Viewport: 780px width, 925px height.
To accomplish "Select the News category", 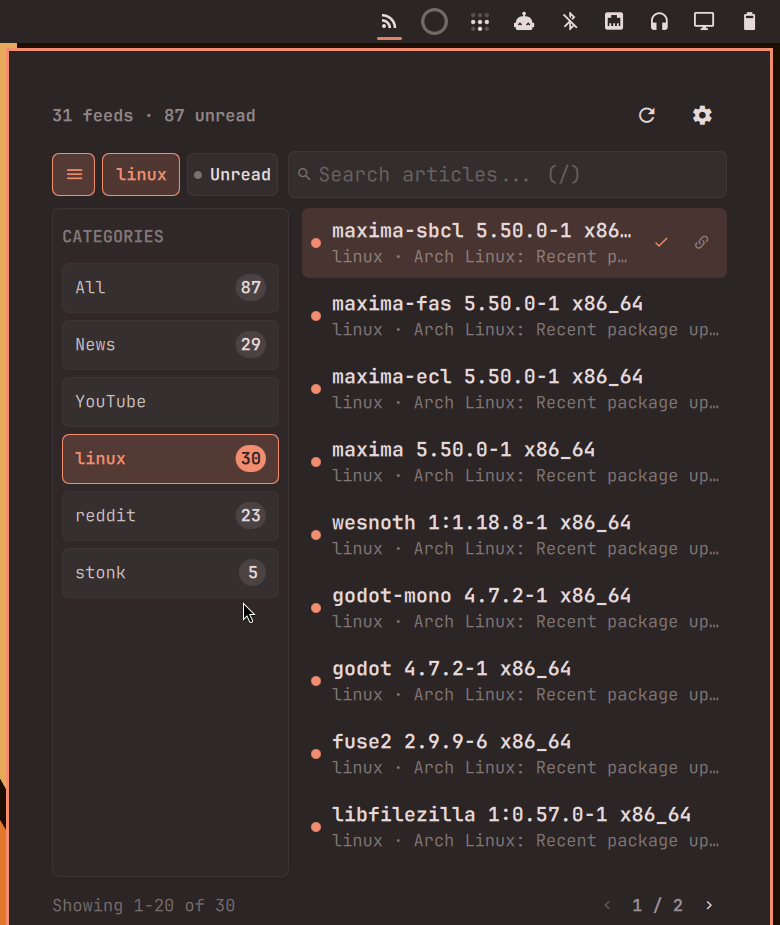I will coord(171,345).
